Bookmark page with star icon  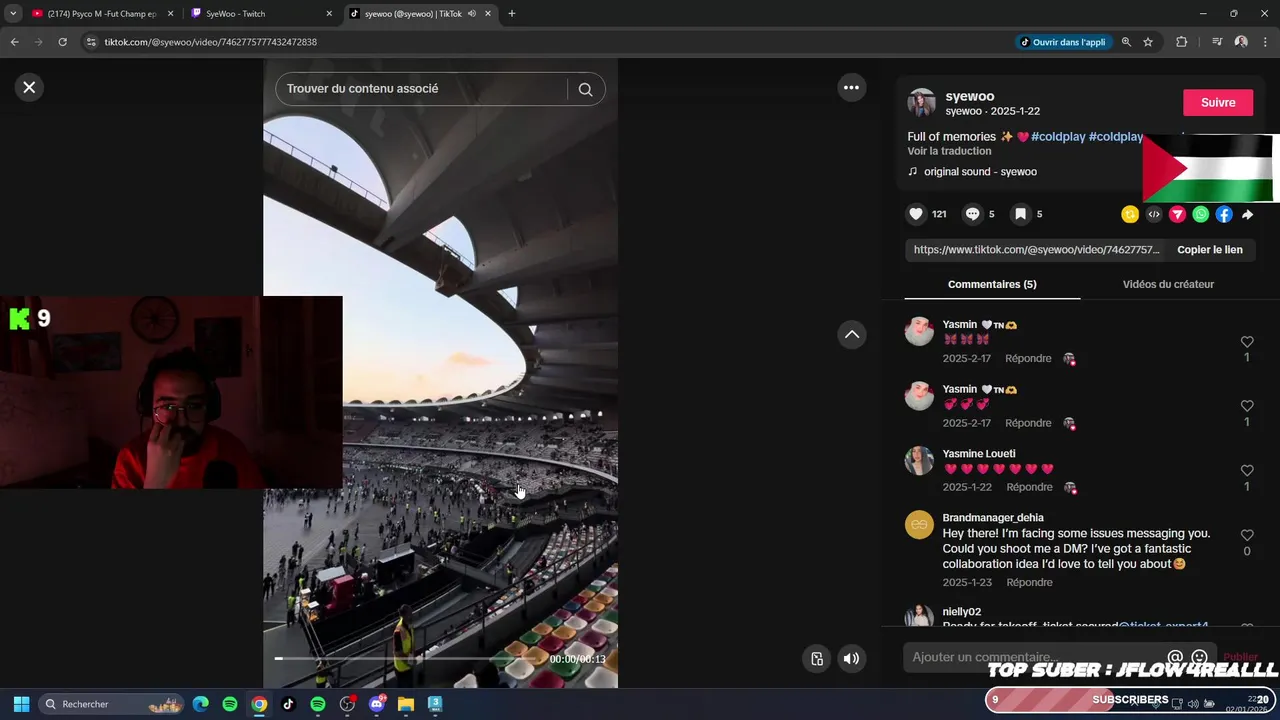tap(1148, 42)
